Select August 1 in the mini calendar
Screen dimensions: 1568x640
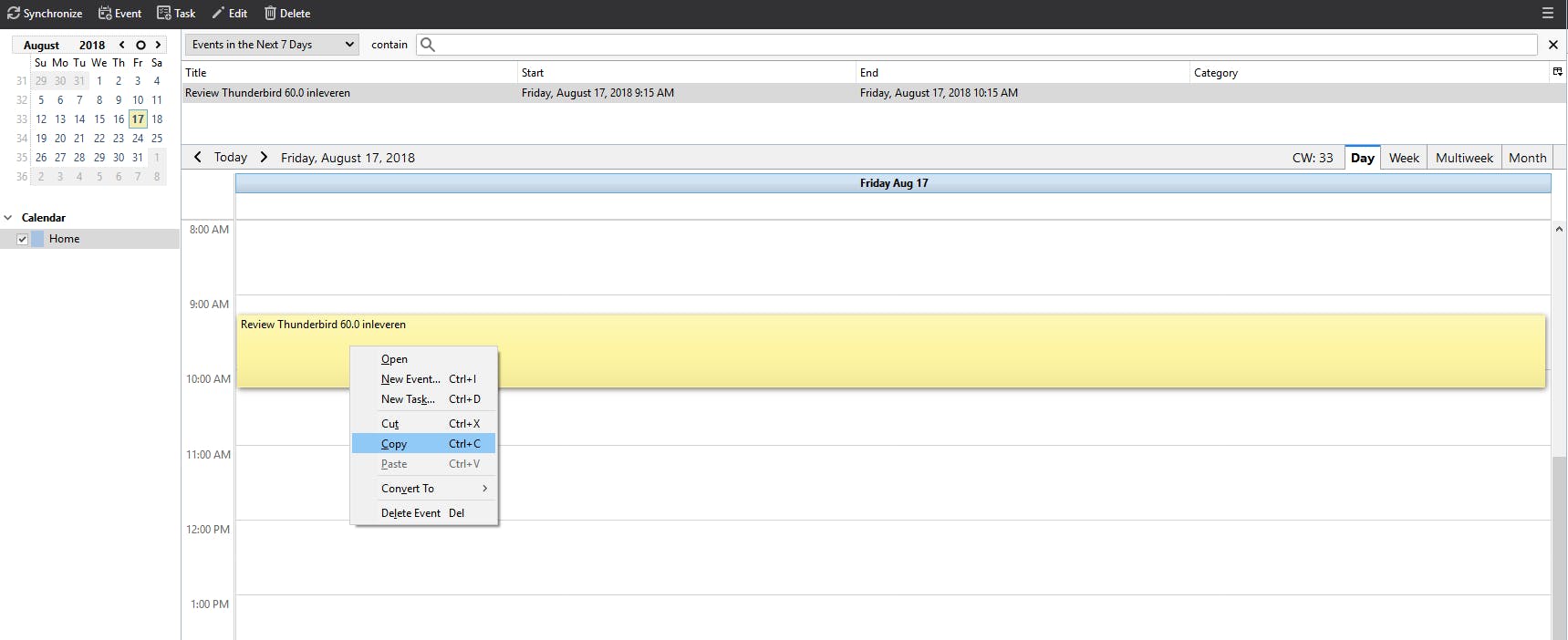pyautogui.click(x=99, y=81)
